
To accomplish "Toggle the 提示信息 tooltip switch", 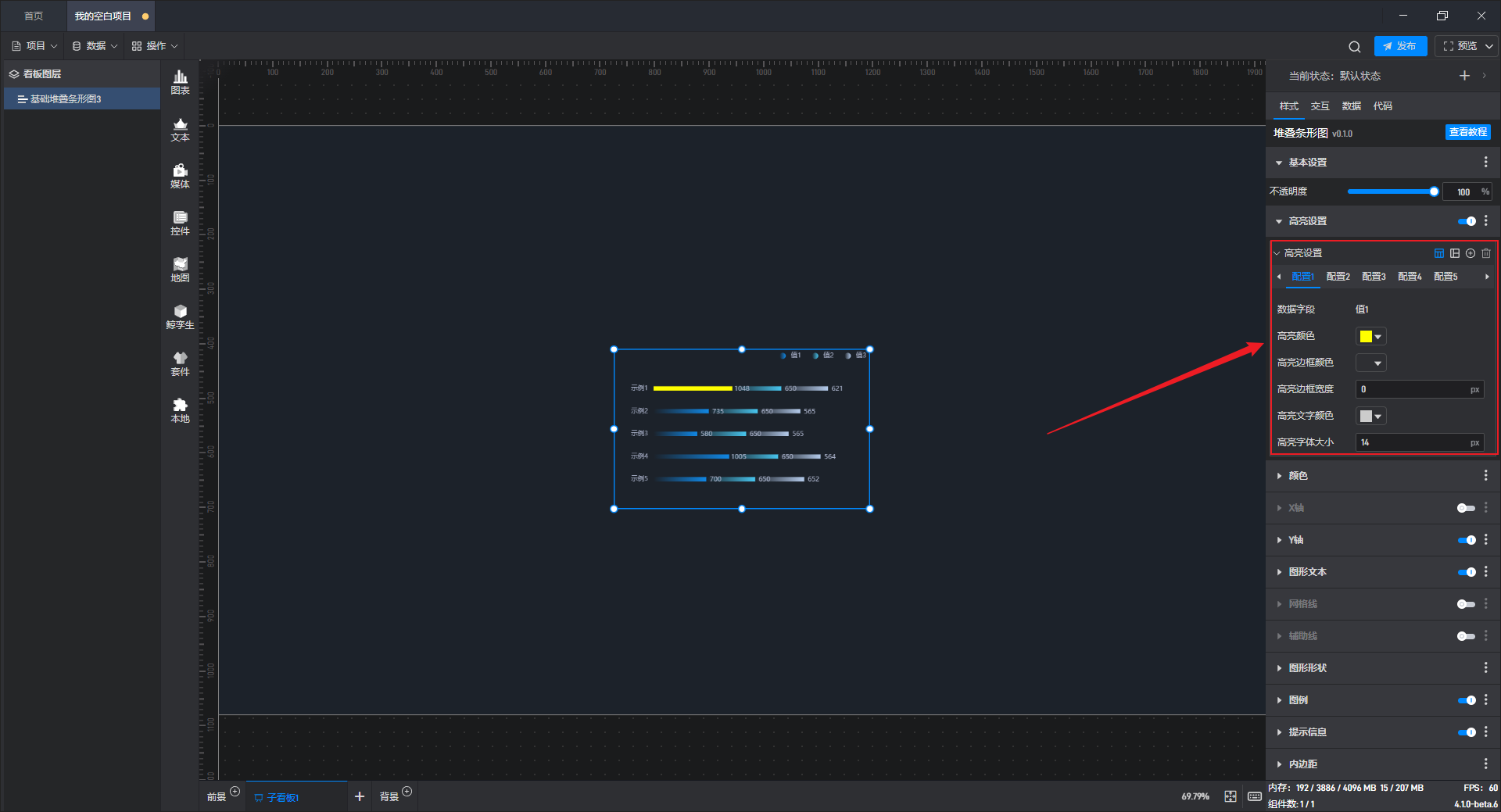I will pos(1467,732).
